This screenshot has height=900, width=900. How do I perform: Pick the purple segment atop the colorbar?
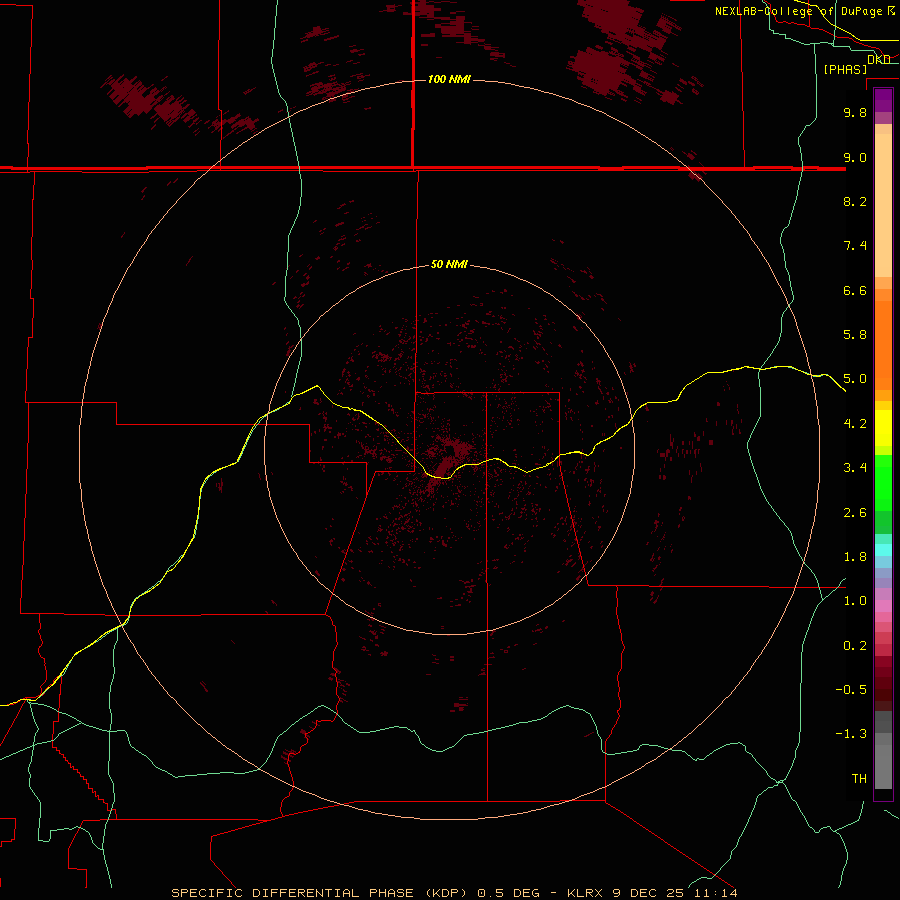(x=883, y=100)
